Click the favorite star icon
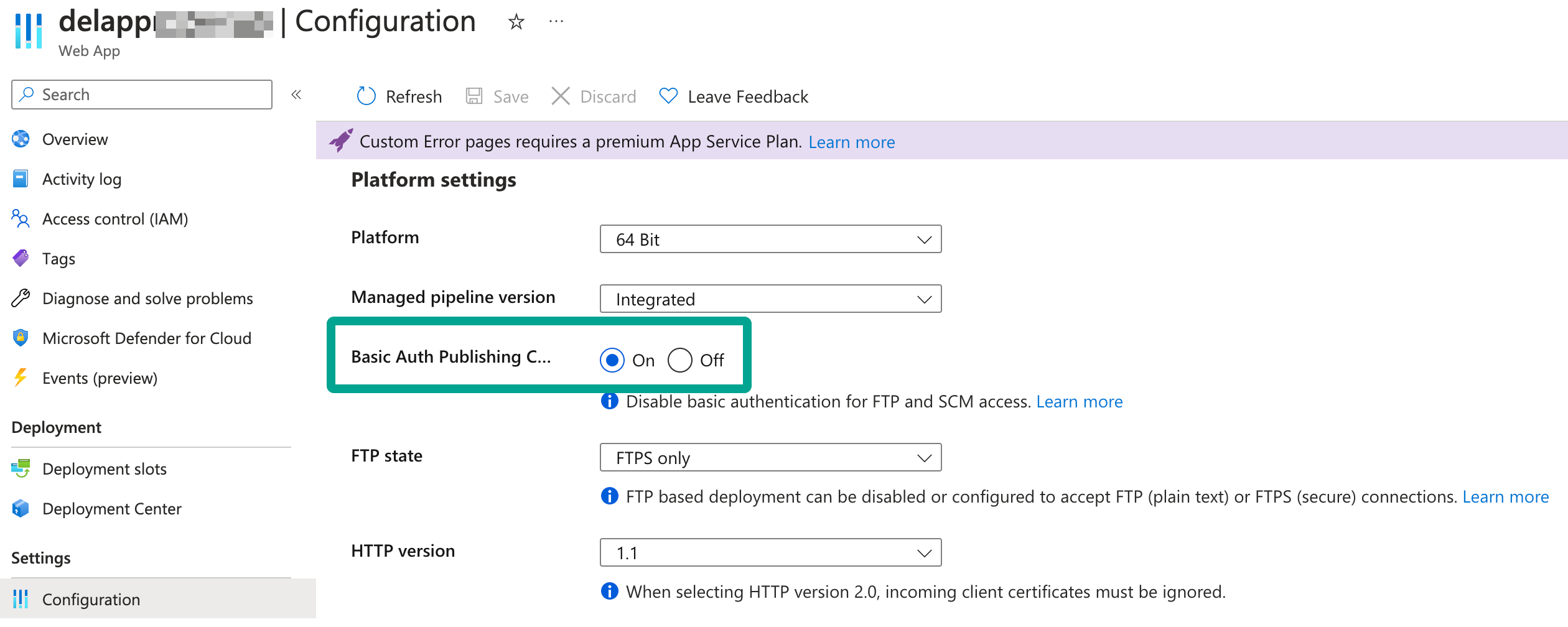 516,22
